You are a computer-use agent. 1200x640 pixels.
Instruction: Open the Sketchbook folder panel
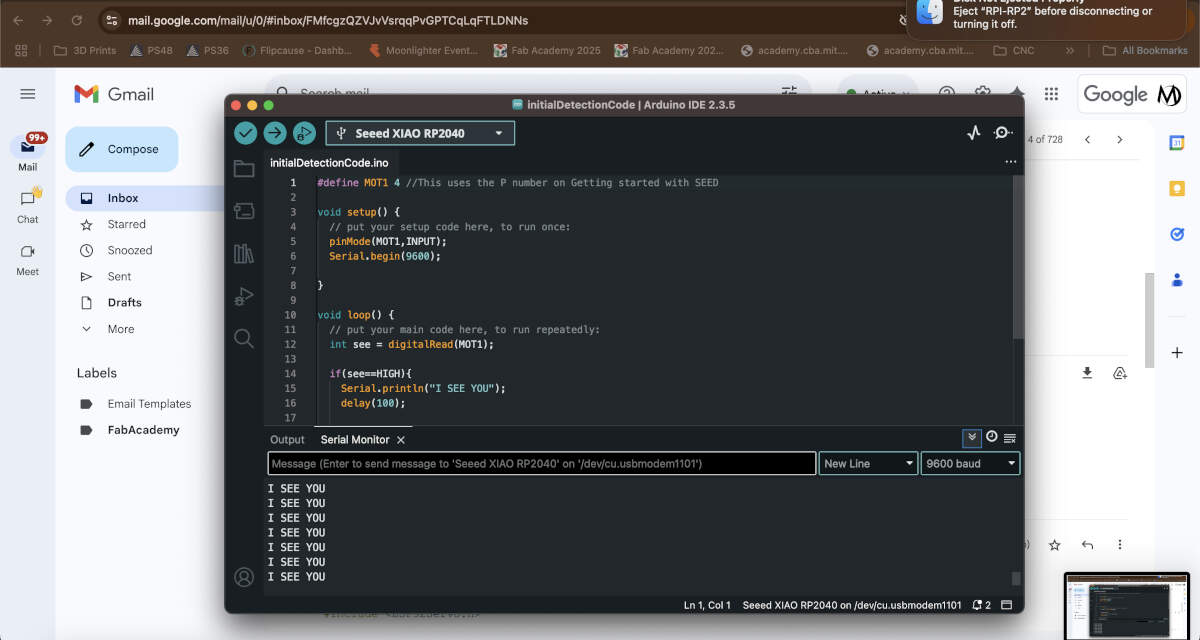[x=244, y=168]
